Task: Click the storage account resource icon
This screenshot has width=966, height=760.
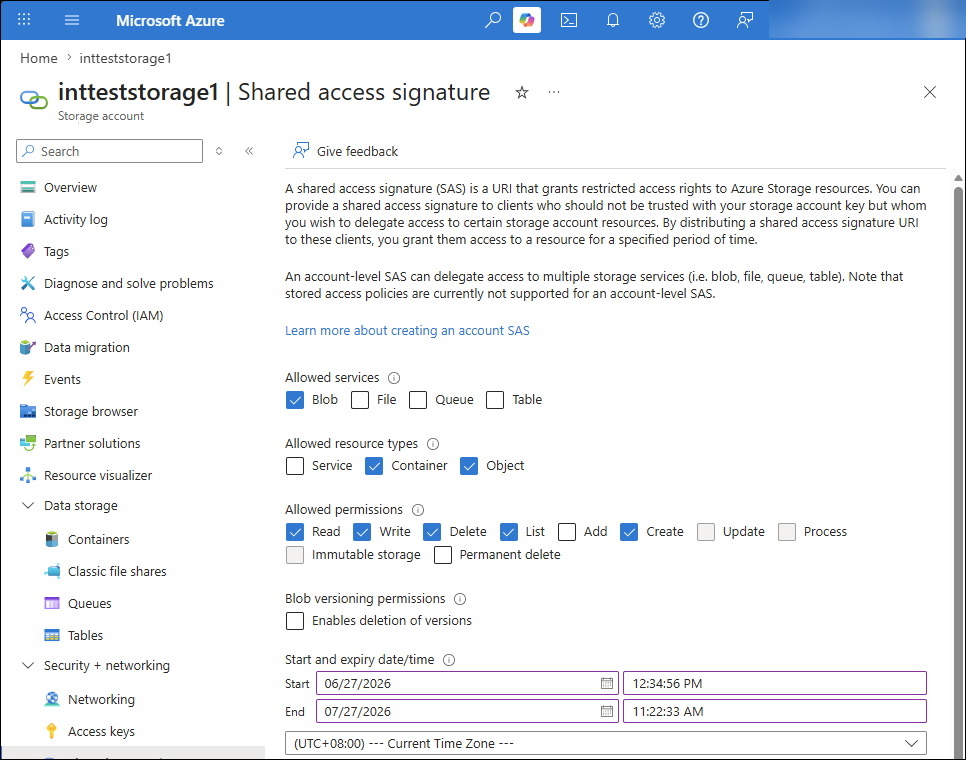Action: click(34, 99)
